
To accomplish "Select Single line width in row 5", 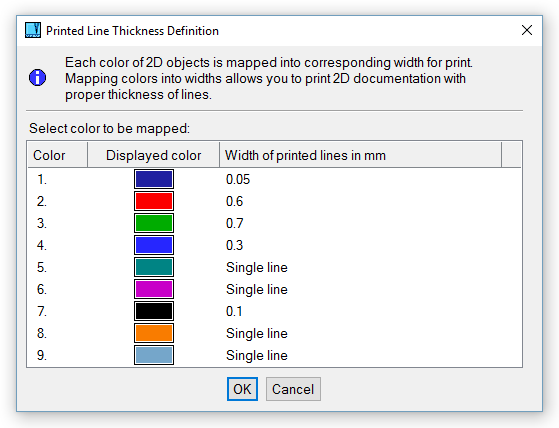I will [257, 267].
